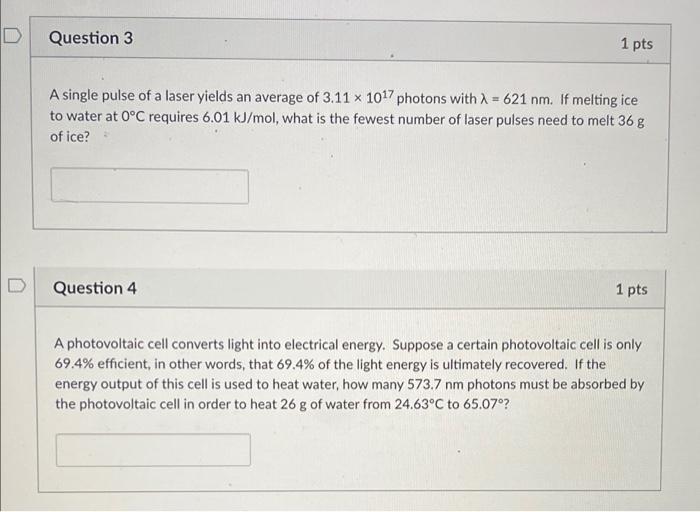Flag Question 4 with bookmark icon
The height and width of the screenshot is (512, 700).
point(17,286)
